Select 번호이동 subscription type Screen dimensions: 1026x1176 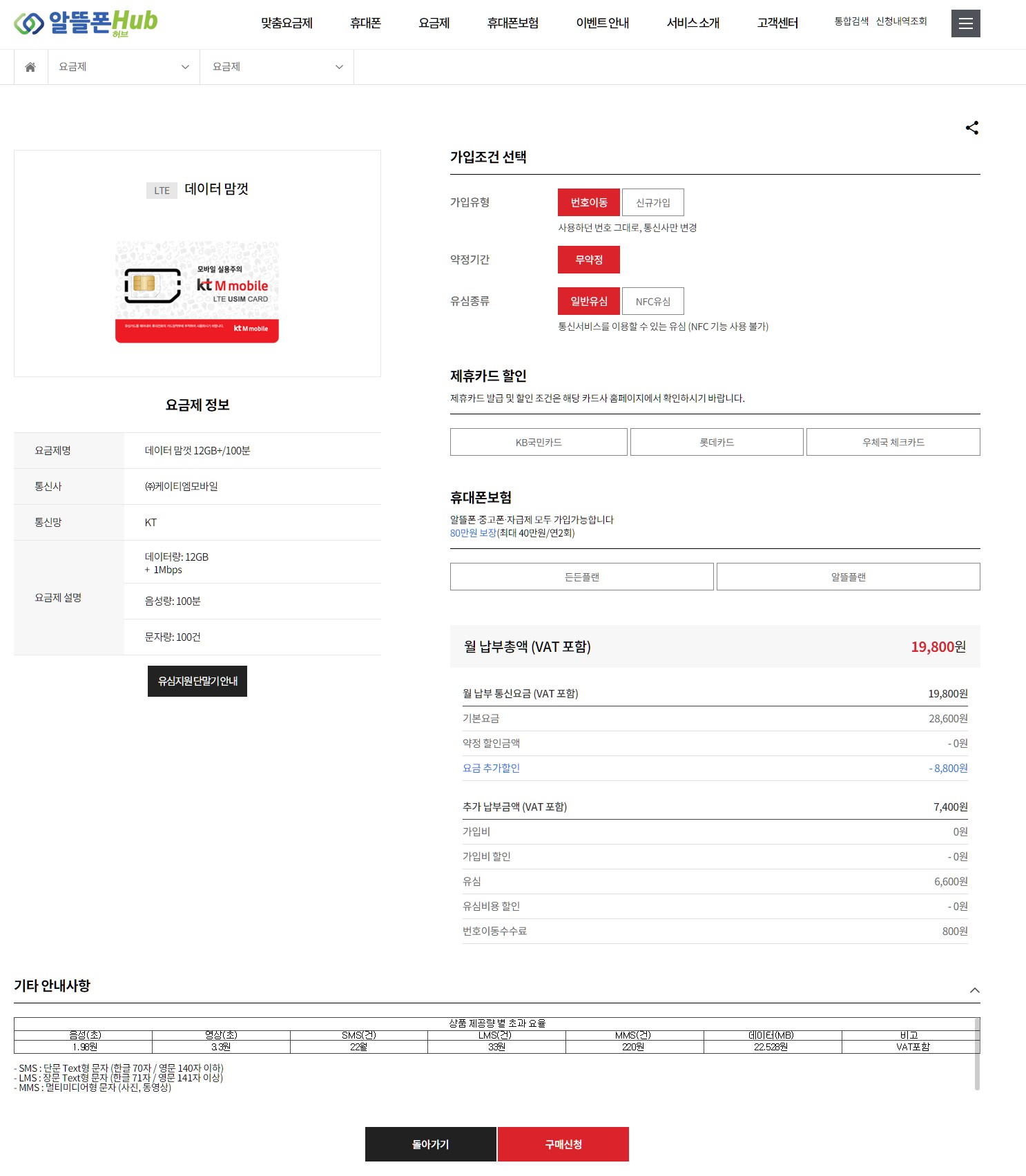coord(588,202)
